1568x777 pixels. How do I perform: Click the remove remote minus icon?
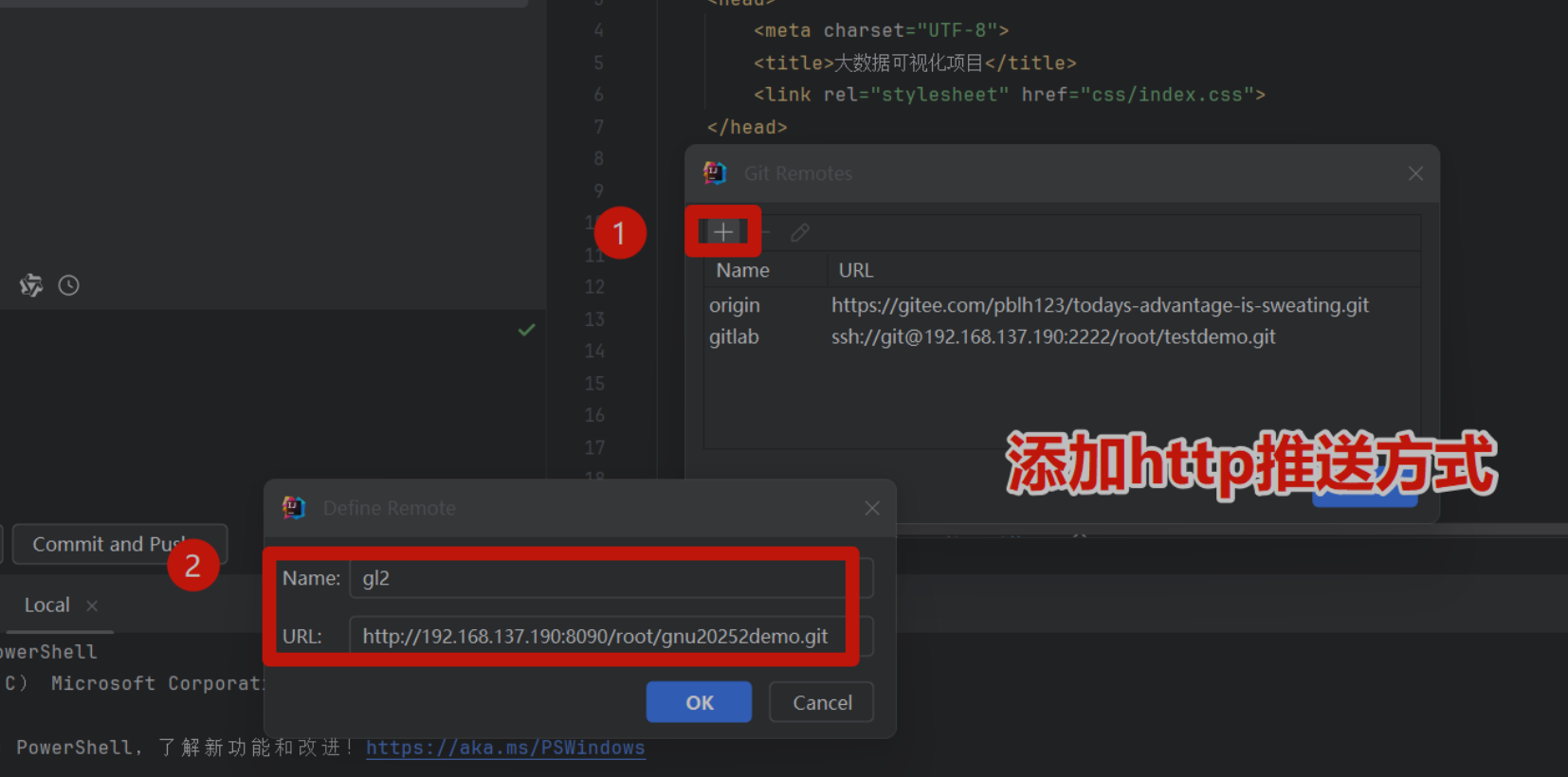[766, 232]
